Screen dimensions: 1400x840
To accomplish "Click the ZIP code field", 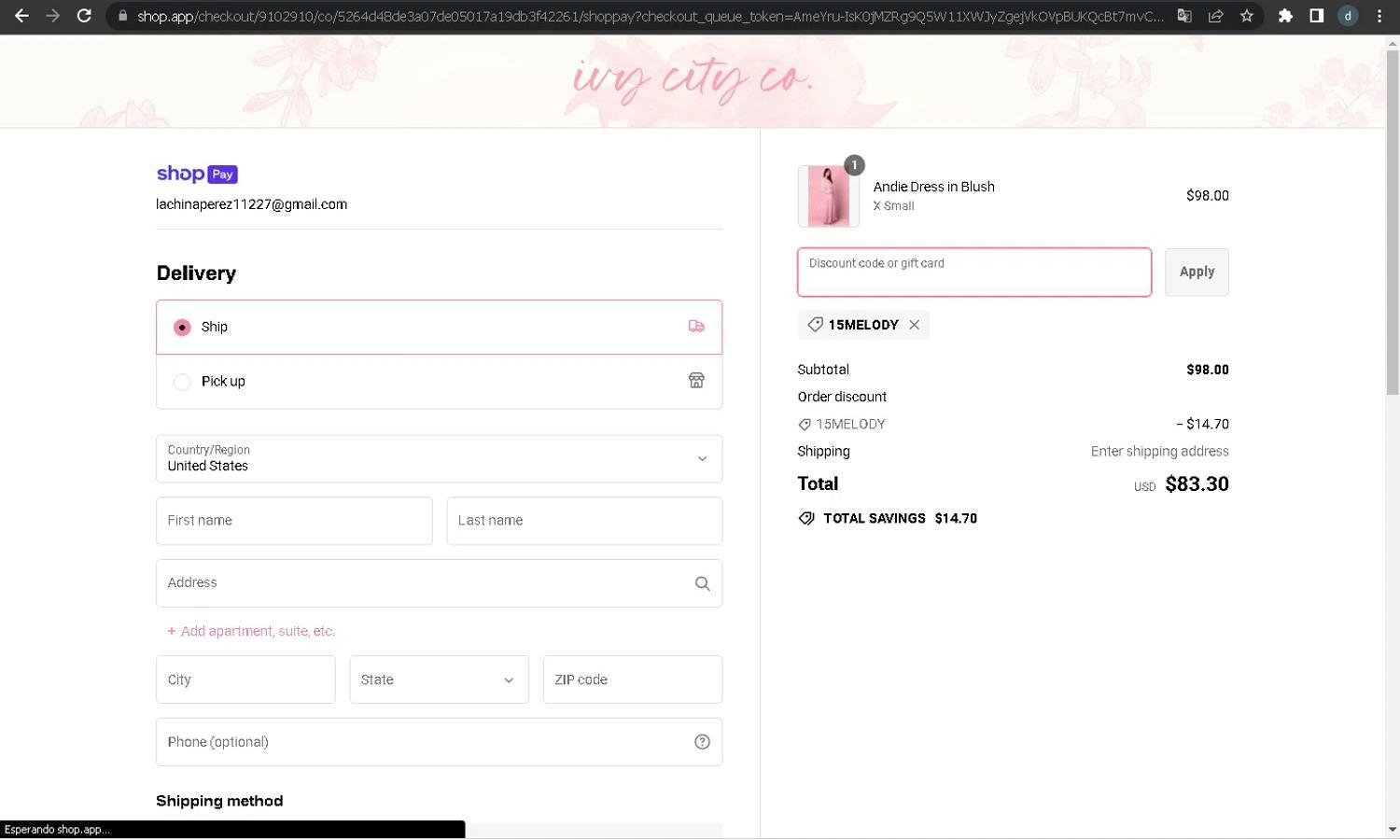I will (x=633, y=679).
